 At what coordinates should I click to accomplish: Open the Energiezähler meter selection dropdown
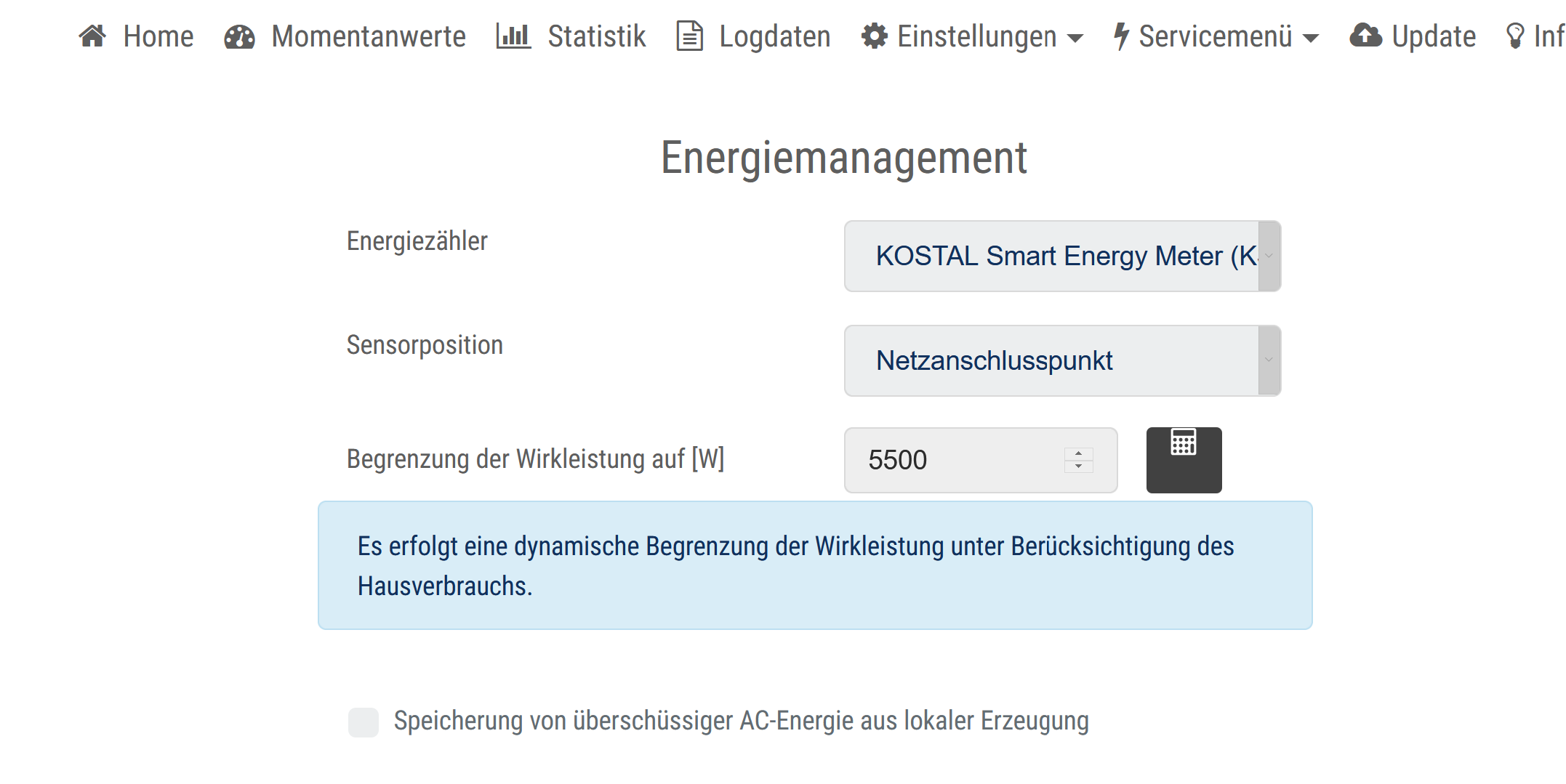pos(1062,256)
